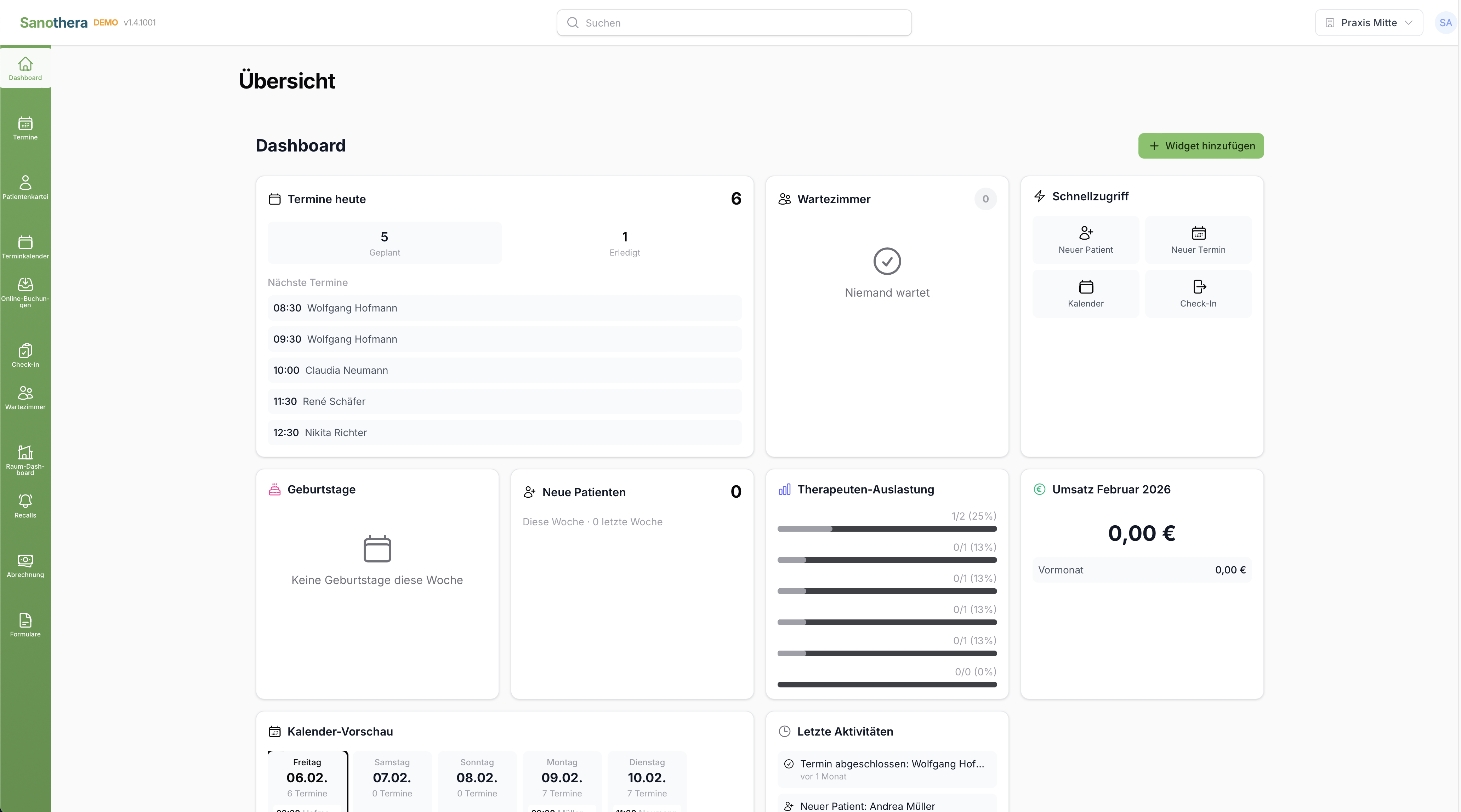Select the Geplant counter tab
1461x812 pixels.
(x=385, y=243)
